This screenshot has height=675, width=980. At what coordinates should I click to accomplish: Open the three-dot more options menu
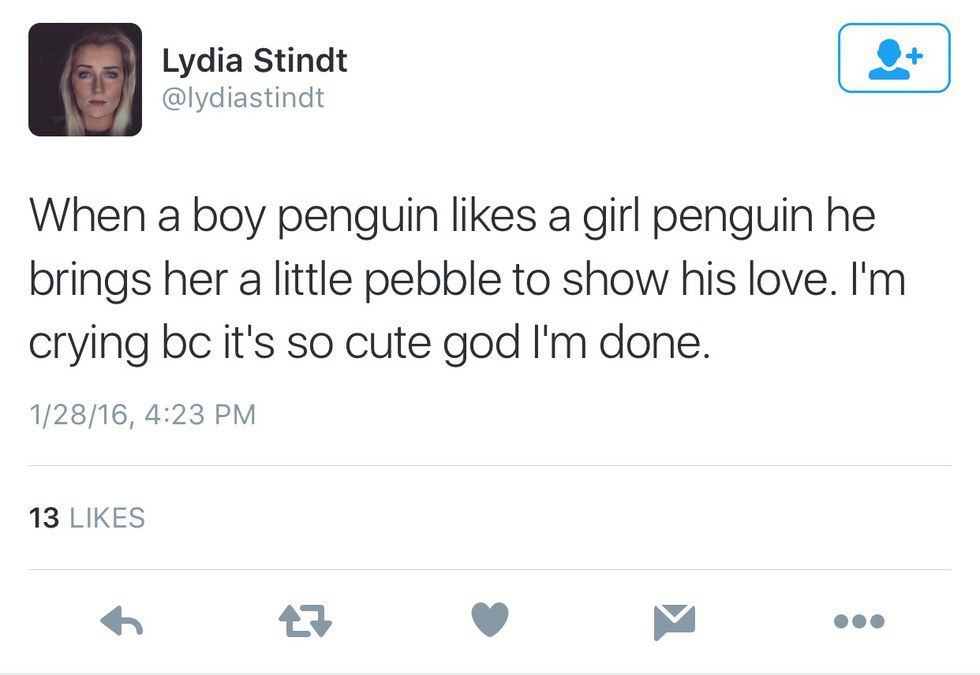[858, 622]
